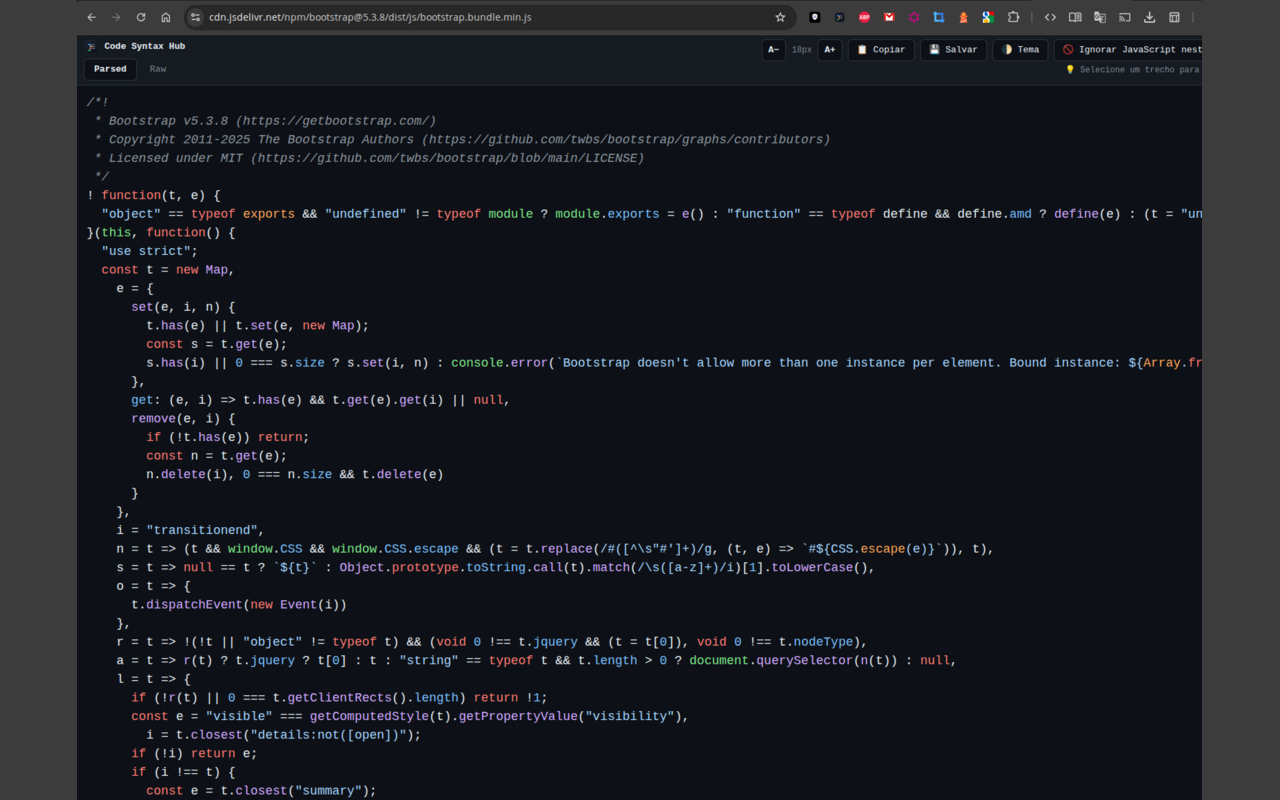Viewport: 1280px width, 800px height.
Task: Click the t.dispatchEvent(new Event(i)) line
Action: pyautogui.click(x=239, y=605)
